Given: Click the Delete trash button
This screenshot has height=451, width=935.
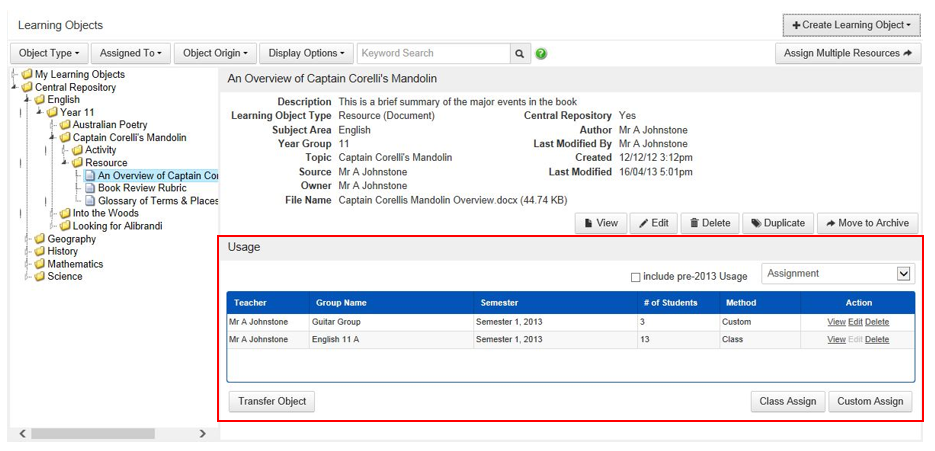Looking at the screenshot, I should (709, 223).
